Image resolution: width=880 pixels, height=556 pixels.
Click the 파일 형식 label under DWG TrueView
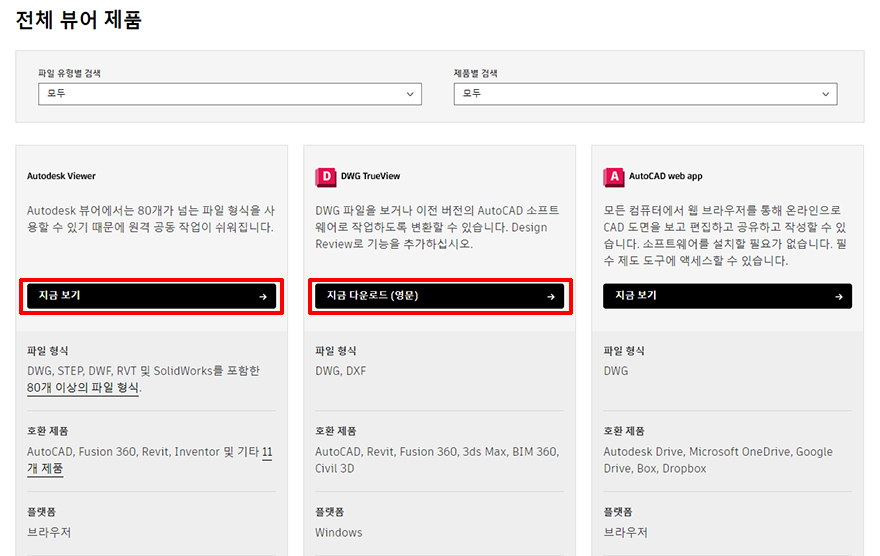[x=336, y=351]
